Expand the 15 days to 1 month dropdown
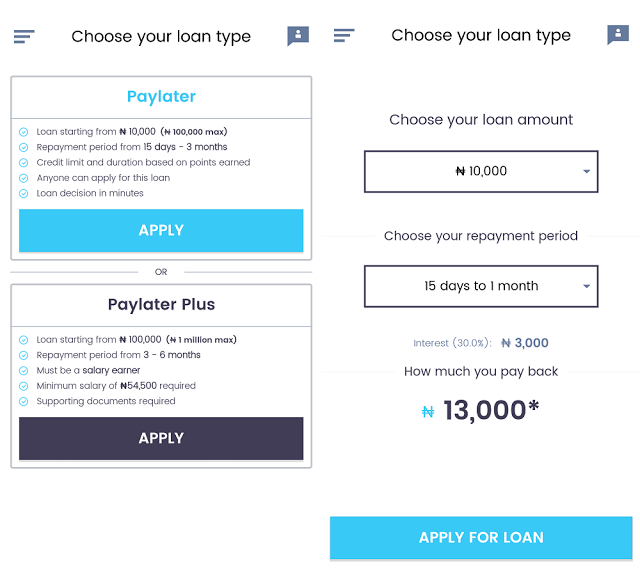 pyautogui.click(x=481, y=286)
